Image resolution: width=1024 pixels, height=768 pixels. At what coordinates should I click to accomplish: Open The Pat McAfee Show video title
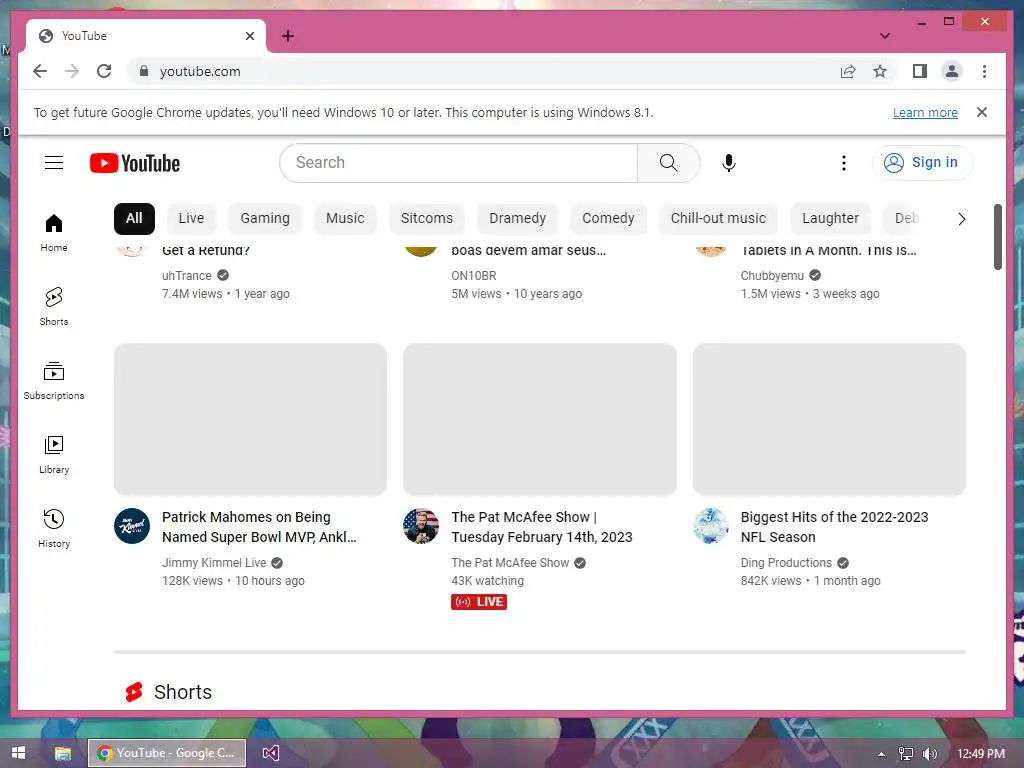point(541,527)
